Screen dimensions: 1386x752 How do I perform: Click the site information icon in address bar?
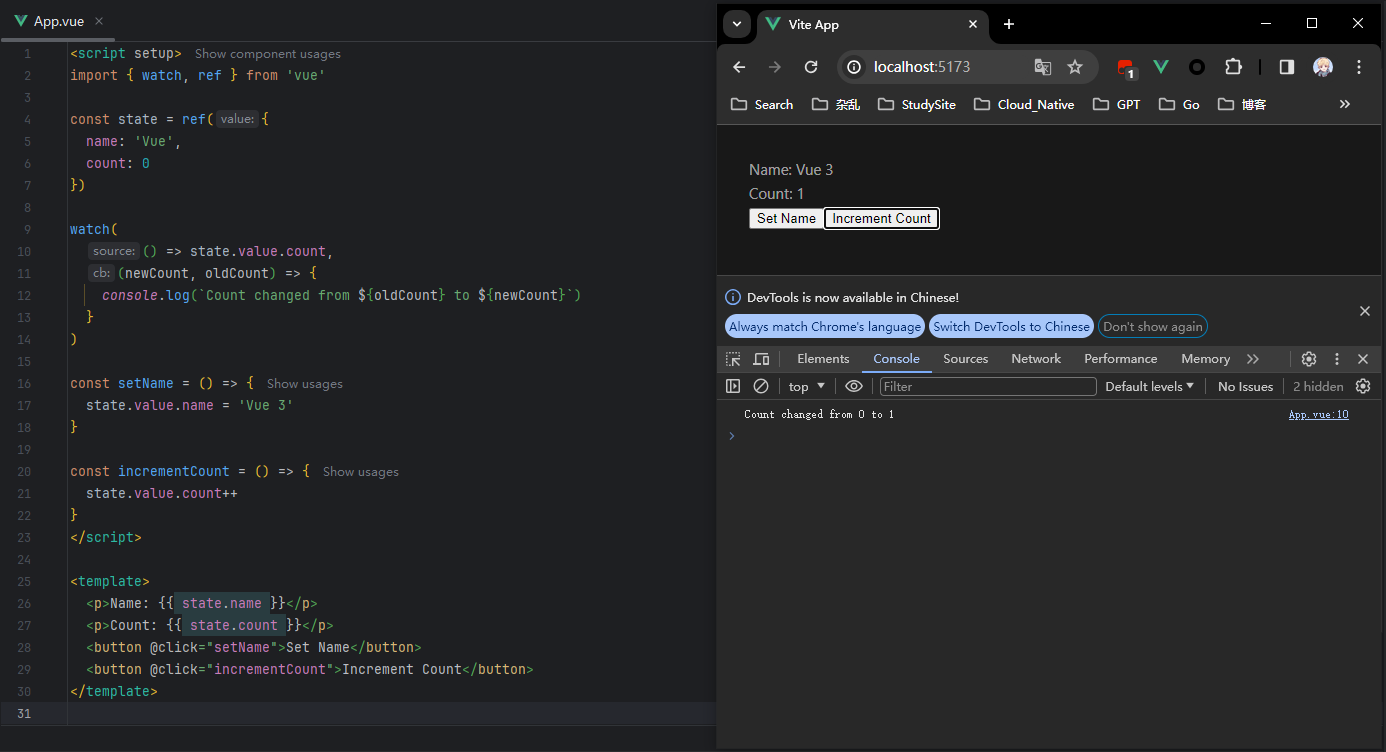click(x=854, y=67)
